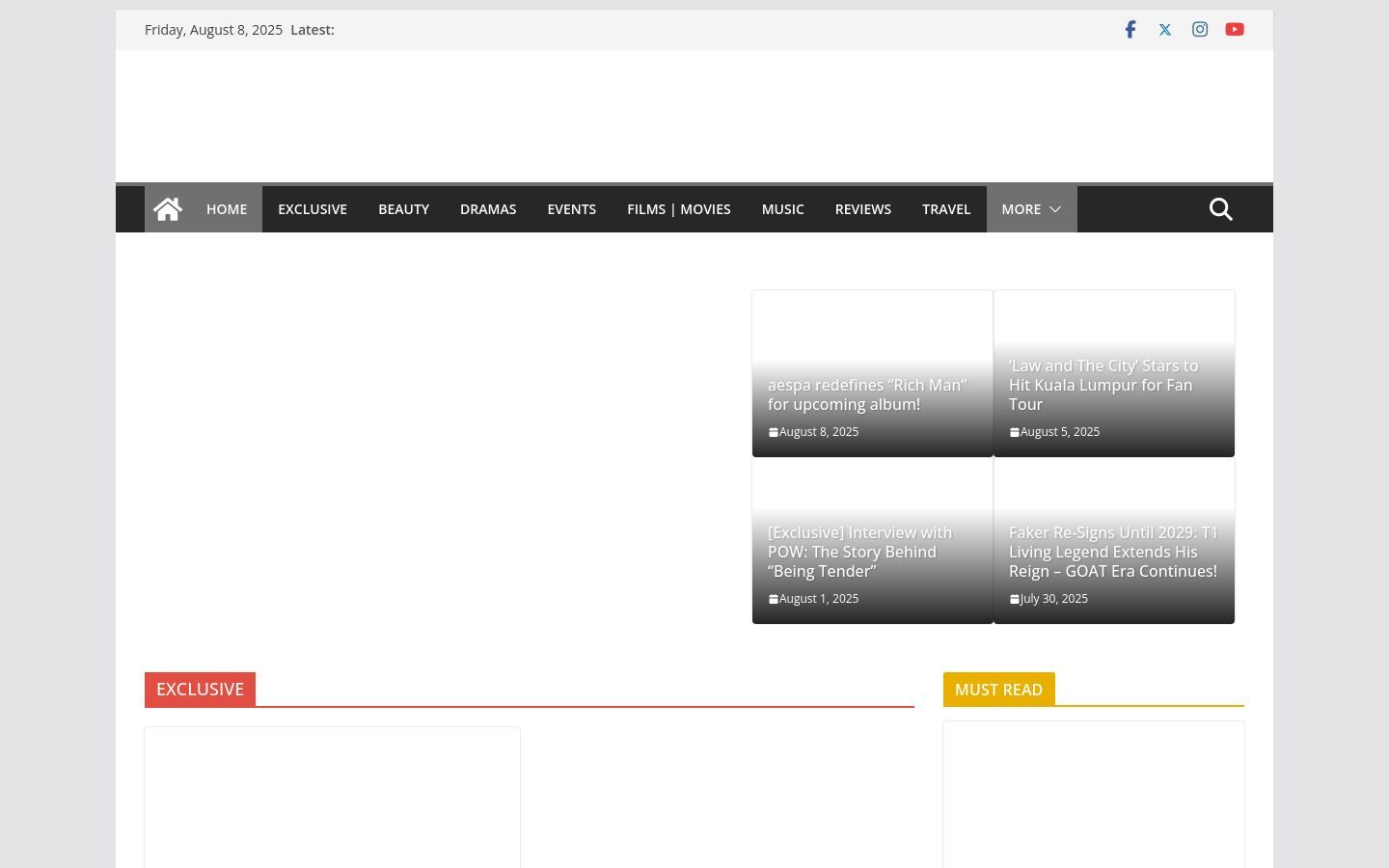The image size is (1389, 868).
Task: Open the BEAUTY menu item
Action: tap(403, 209)
